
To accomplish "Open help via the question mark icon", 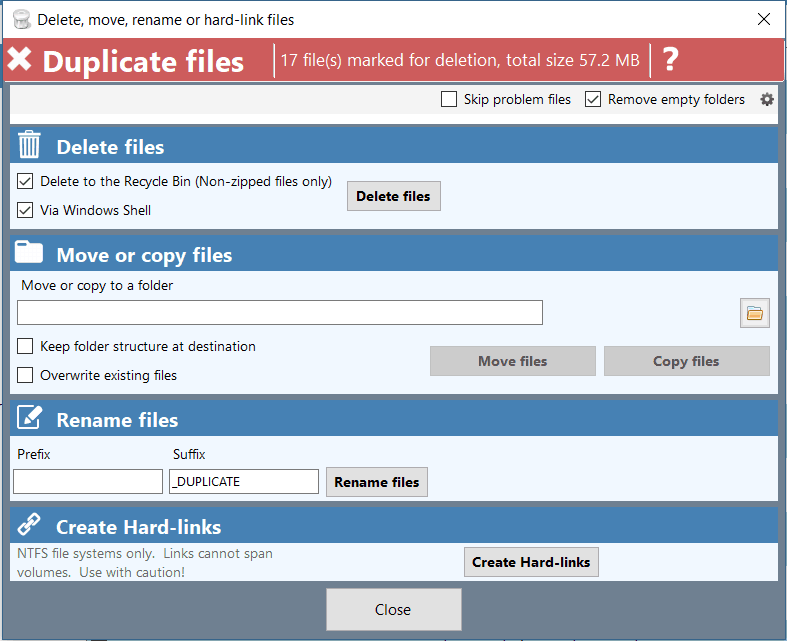I will (x=671, y=60).
